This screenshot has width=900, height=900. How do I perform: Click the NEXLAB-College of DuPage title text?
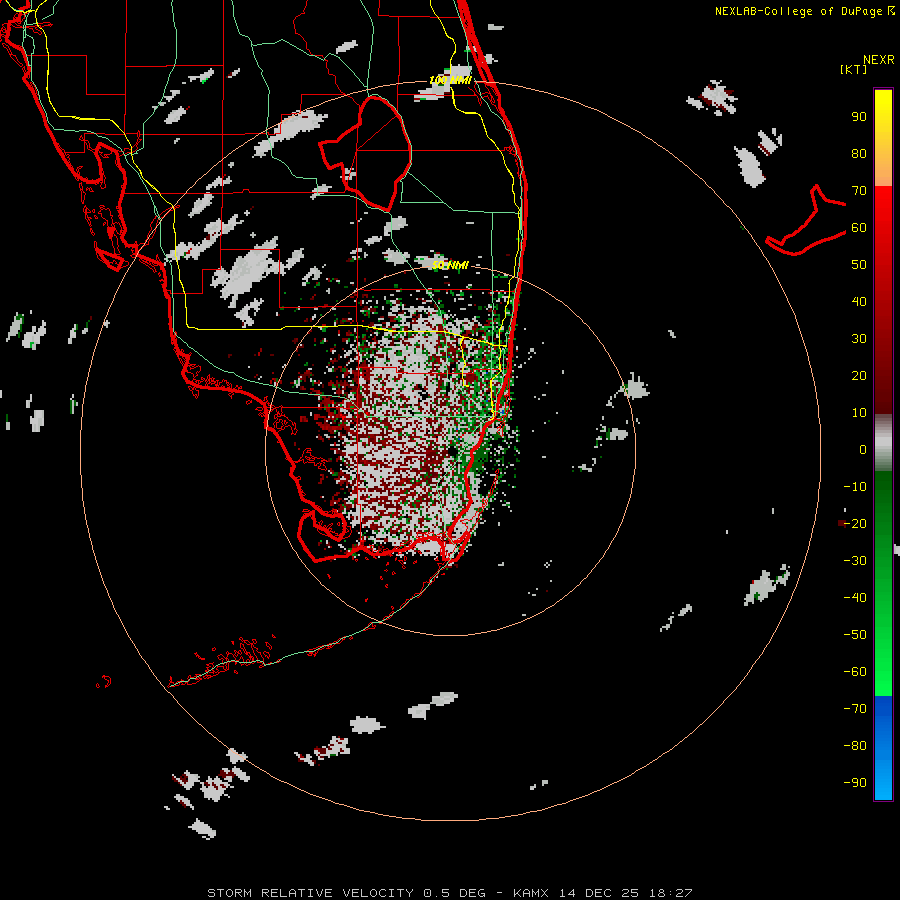pyautogui.click(x=800, y=11)
